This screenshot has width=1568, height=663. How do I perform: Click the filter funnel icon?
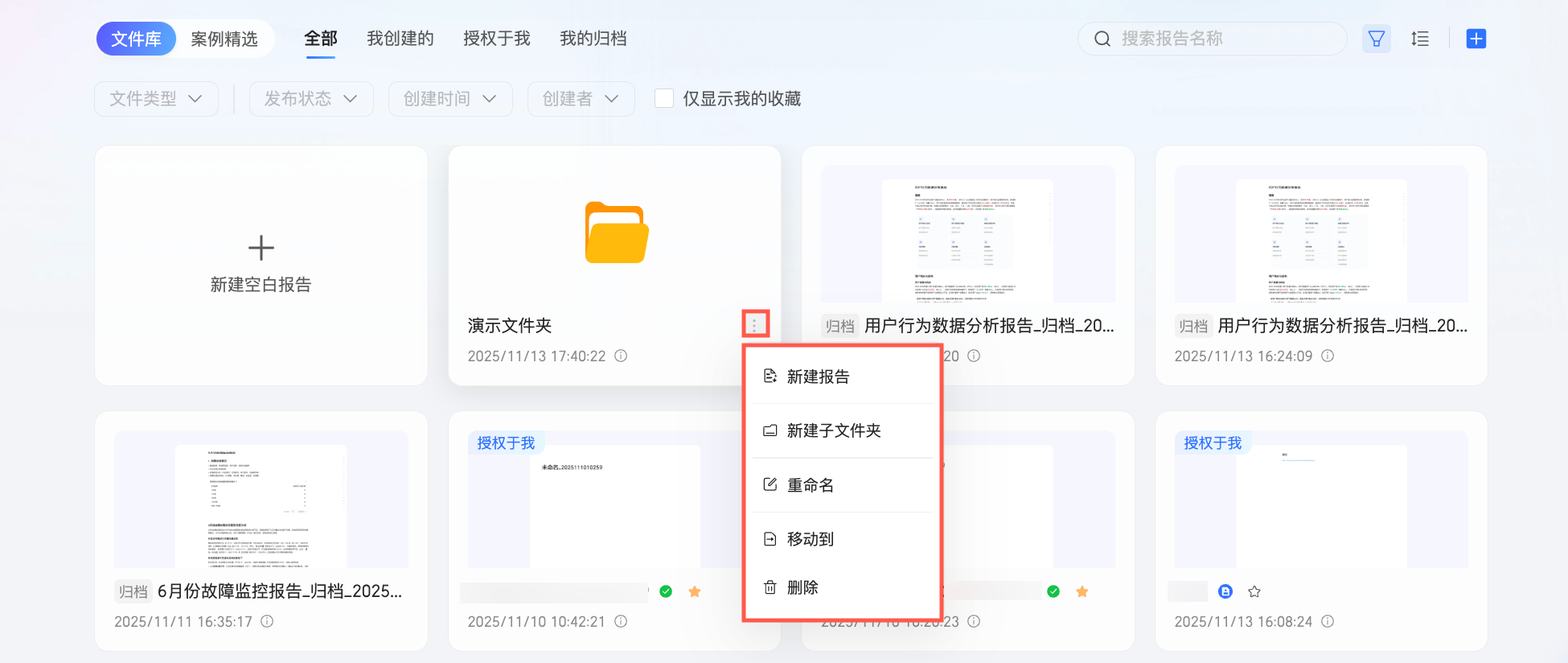(x=1377, y=39)
